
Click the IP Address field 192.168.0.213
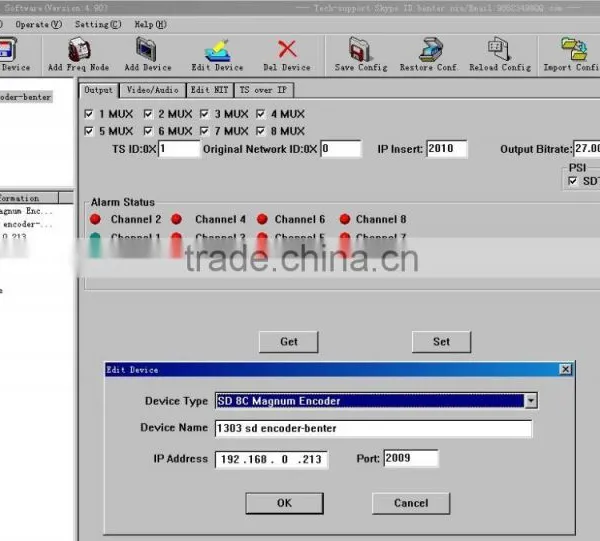coord(271,460)
